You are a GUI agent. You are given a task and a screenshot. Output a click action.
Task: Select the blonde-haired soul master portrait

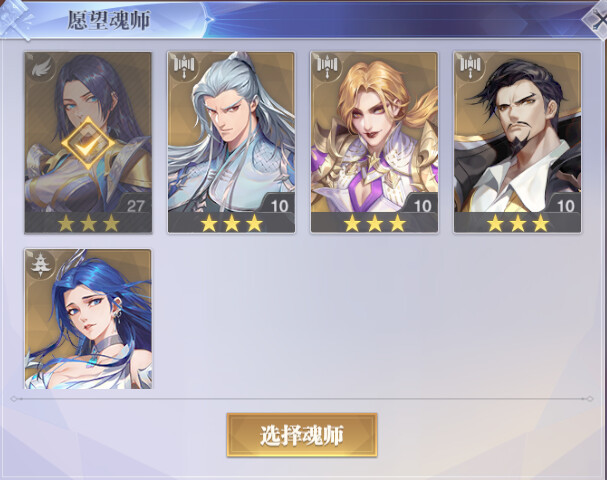374,142
